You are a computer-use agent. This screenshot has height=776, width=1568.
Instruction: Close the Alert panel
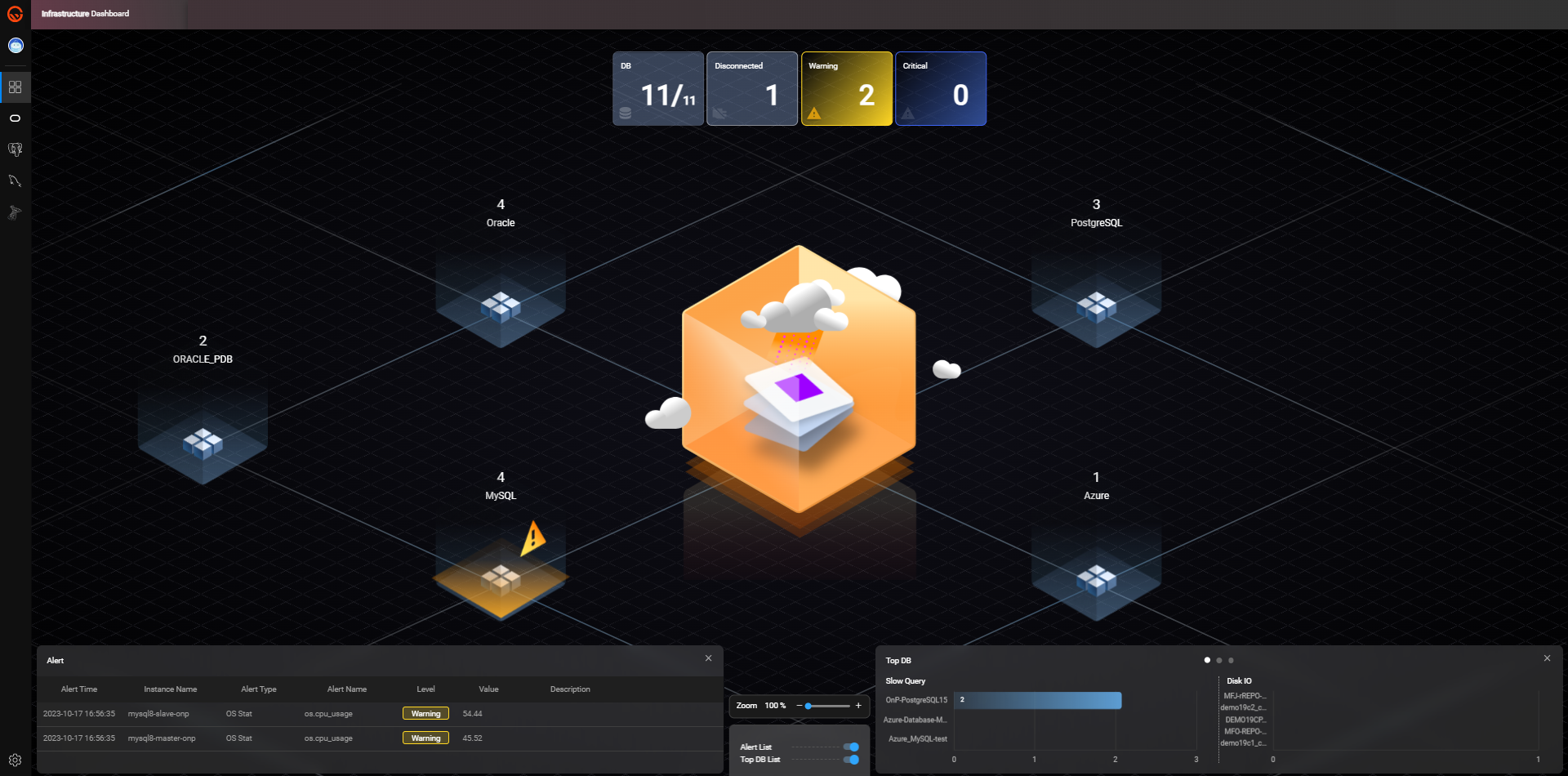[708, 658]
